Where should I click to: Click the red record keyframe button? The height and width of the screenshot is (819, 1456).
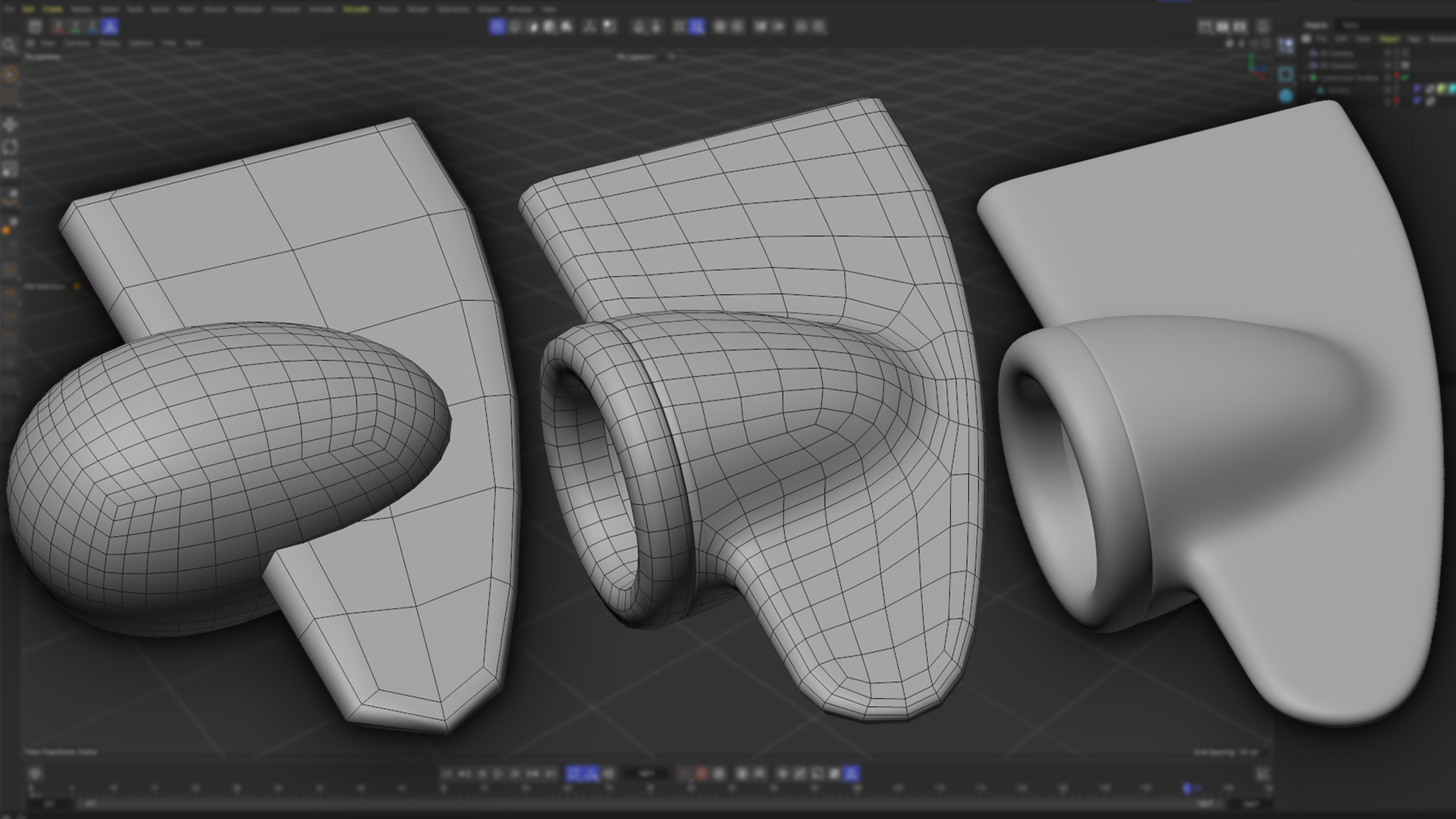coord(701,773)
